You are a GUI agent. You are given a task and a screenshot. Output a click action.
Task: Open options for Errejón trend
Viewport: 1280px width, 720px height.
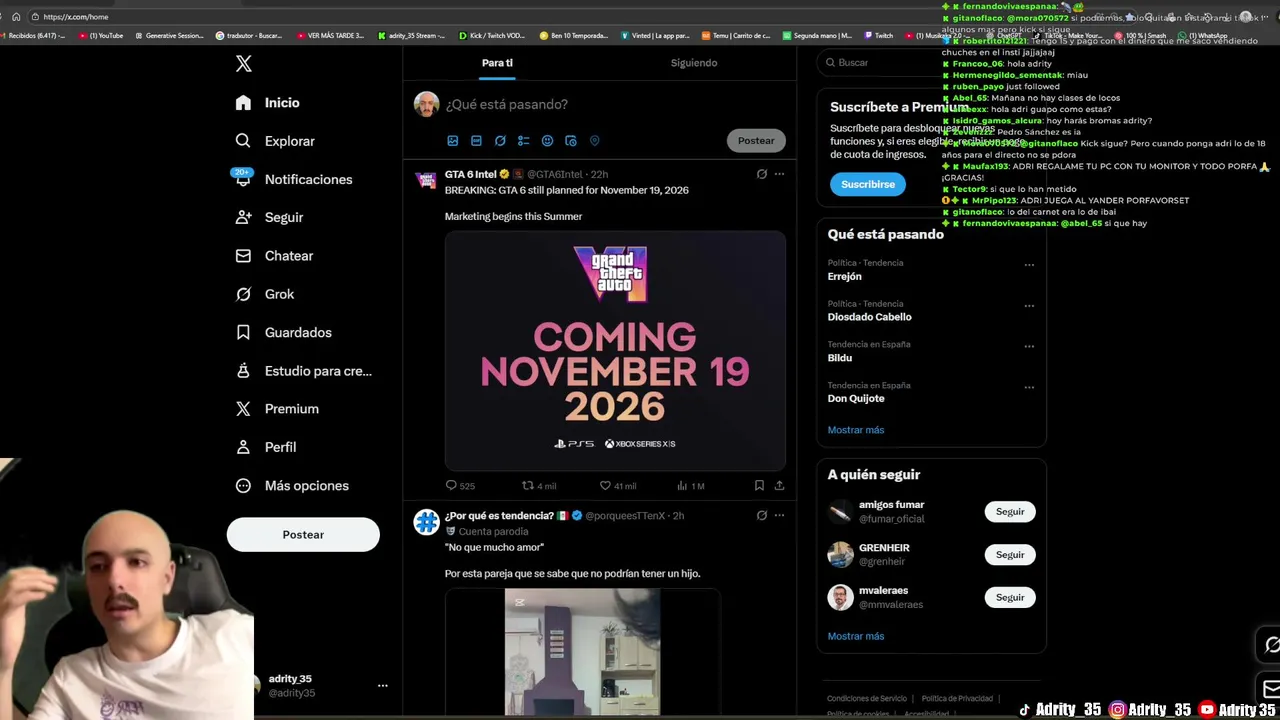[x=1029, y=265]
